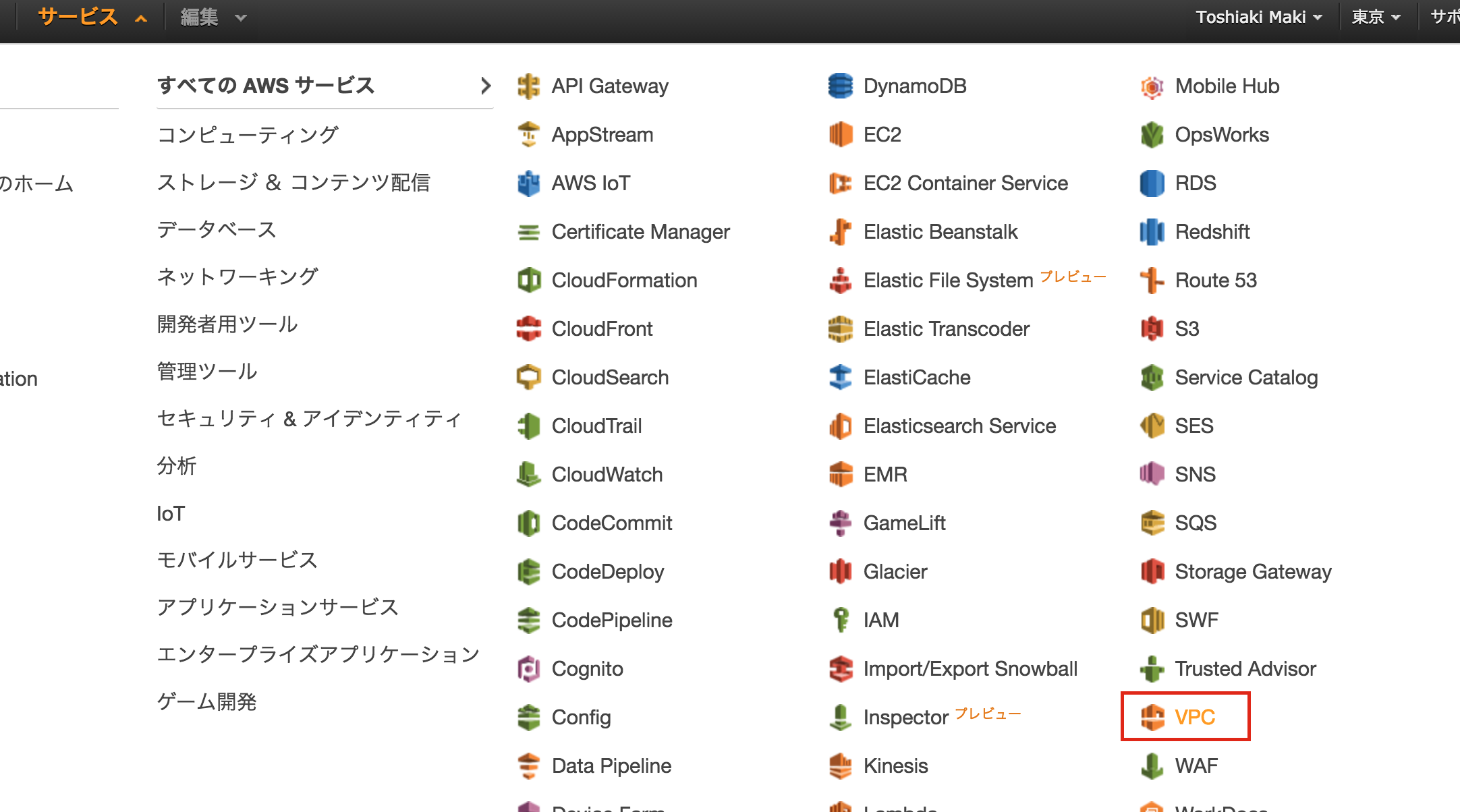Open the Service Catalog link
The height and width of the screenshot is (812, 1460).
pos(1246,378)
